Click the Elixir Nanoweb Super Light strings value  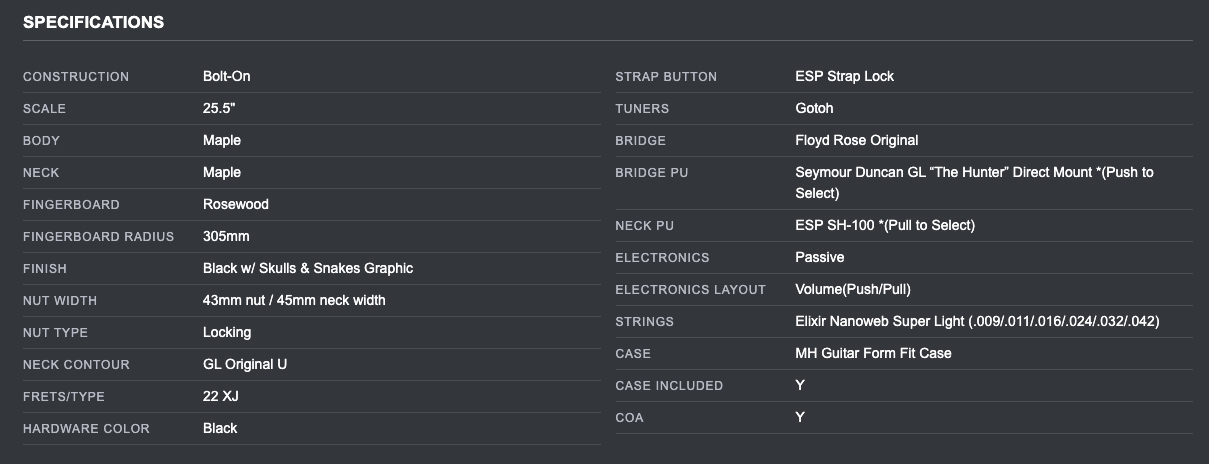tap(977, 321)
